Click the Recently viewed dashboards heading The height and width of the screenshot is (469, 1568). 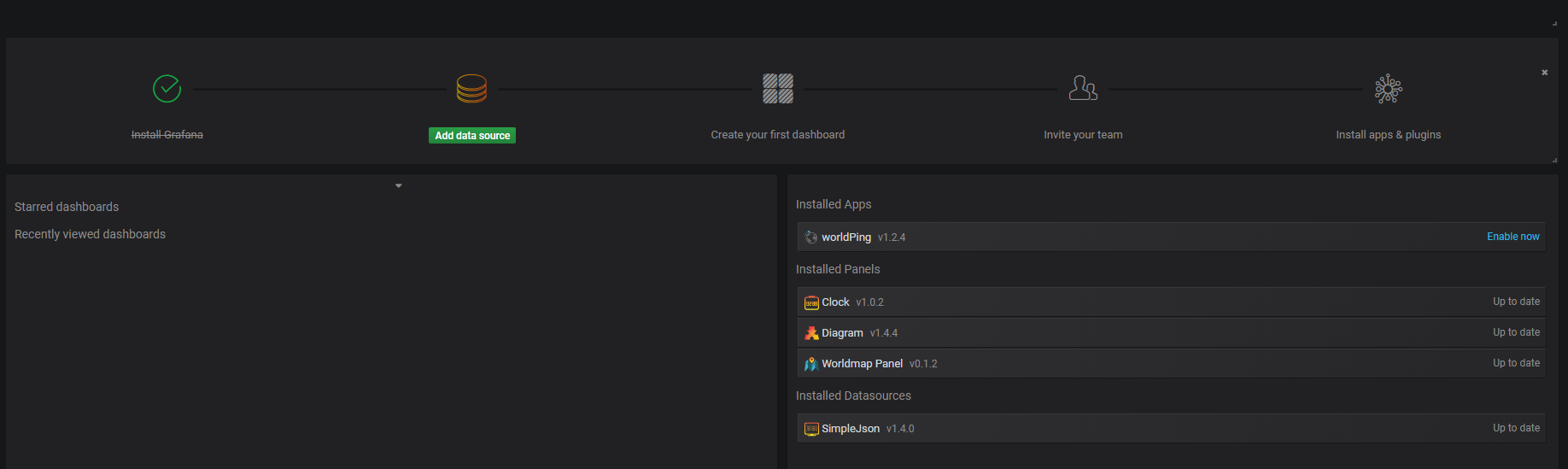pos(90,234)
